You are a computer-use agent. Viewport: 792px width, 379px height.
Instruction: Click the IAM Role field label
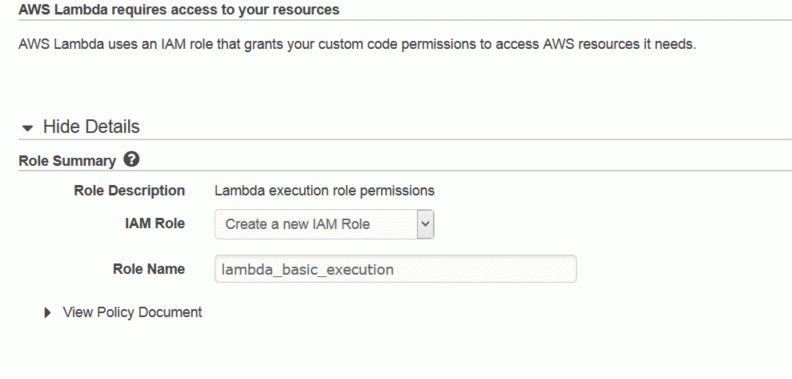pos(155,223)
